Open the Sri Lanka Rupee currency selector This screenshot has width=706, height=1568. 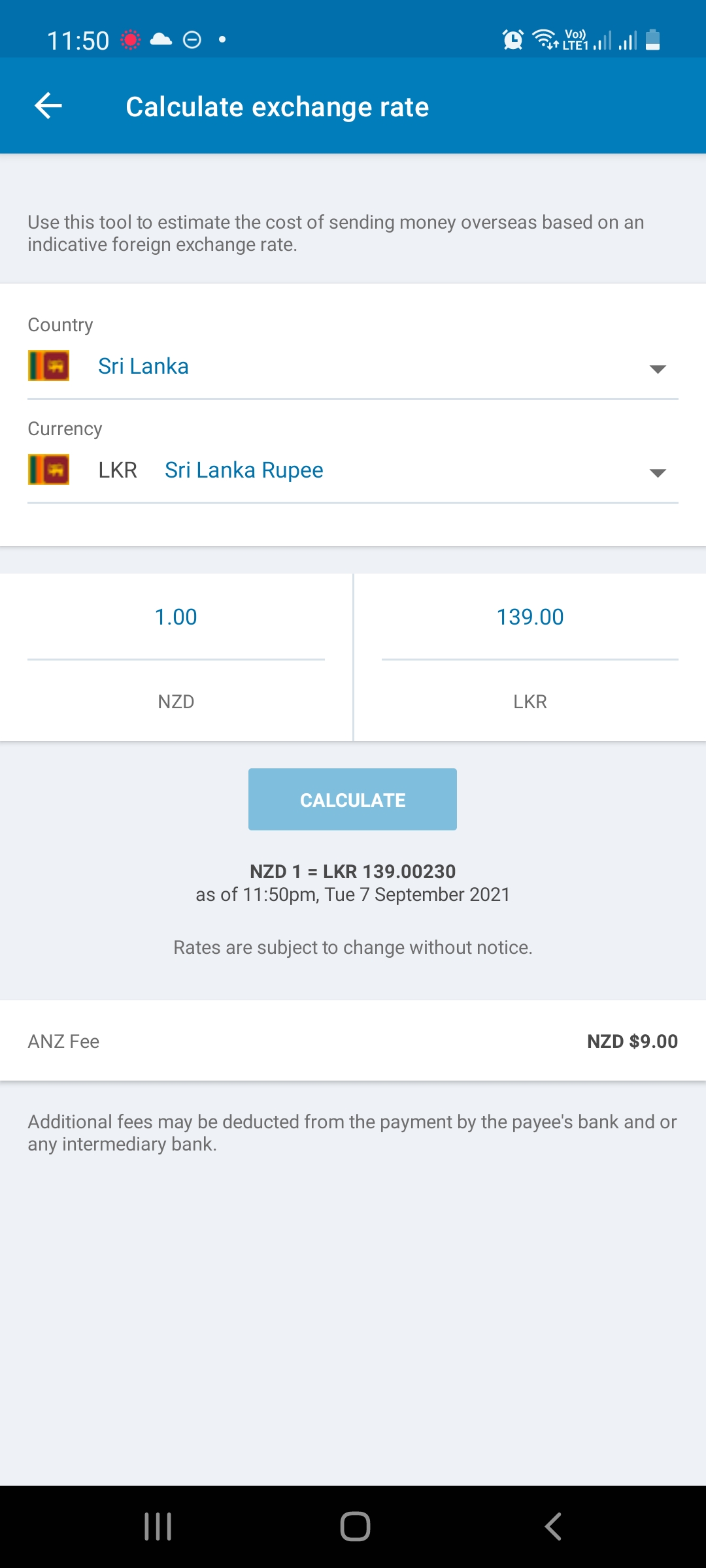tap(353, 470)
